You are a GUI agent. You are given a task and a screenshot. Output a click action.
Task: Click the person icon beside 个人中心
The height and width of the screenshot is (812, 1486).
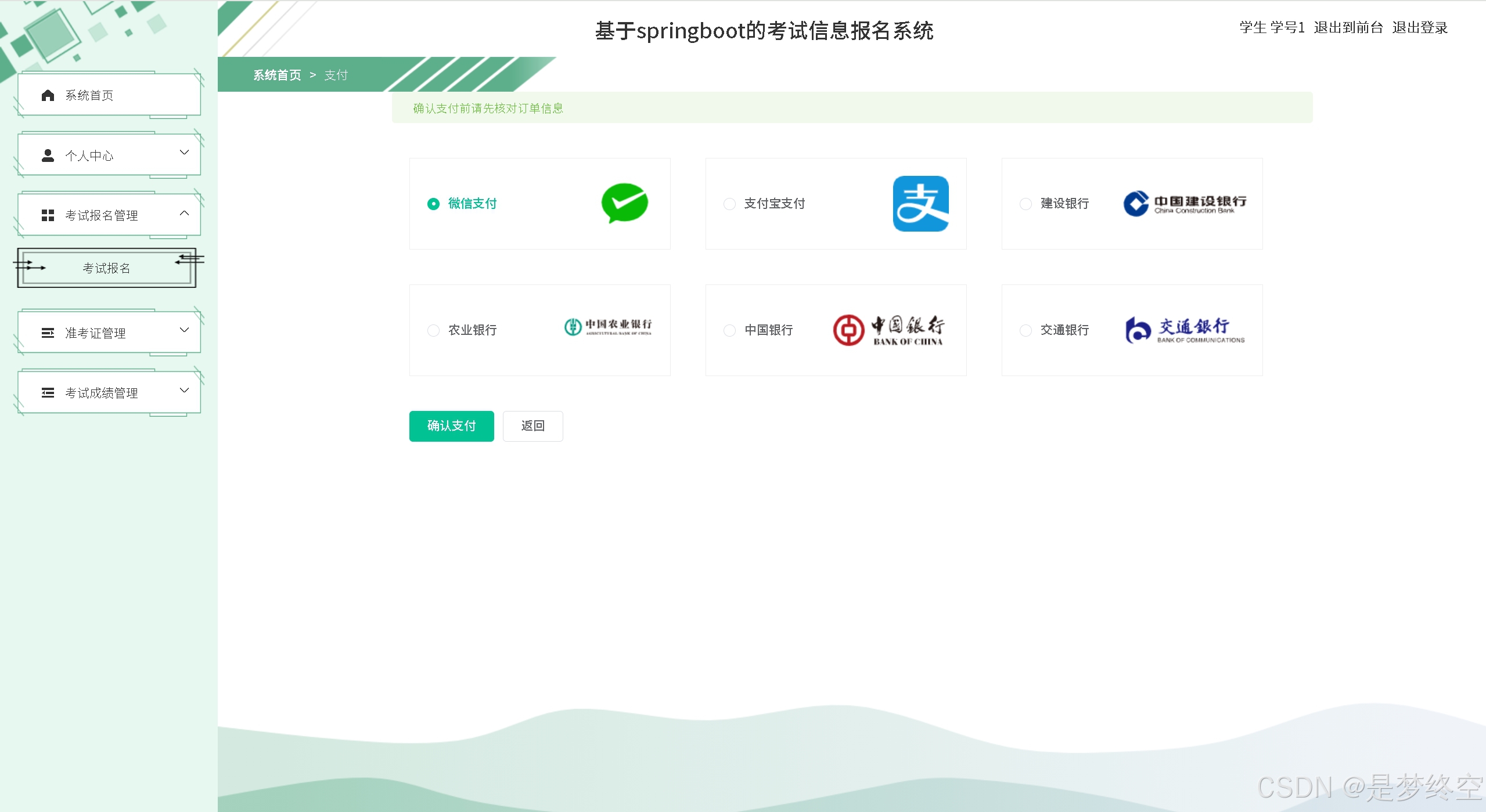pyautogui.click(x=48, y=156)
